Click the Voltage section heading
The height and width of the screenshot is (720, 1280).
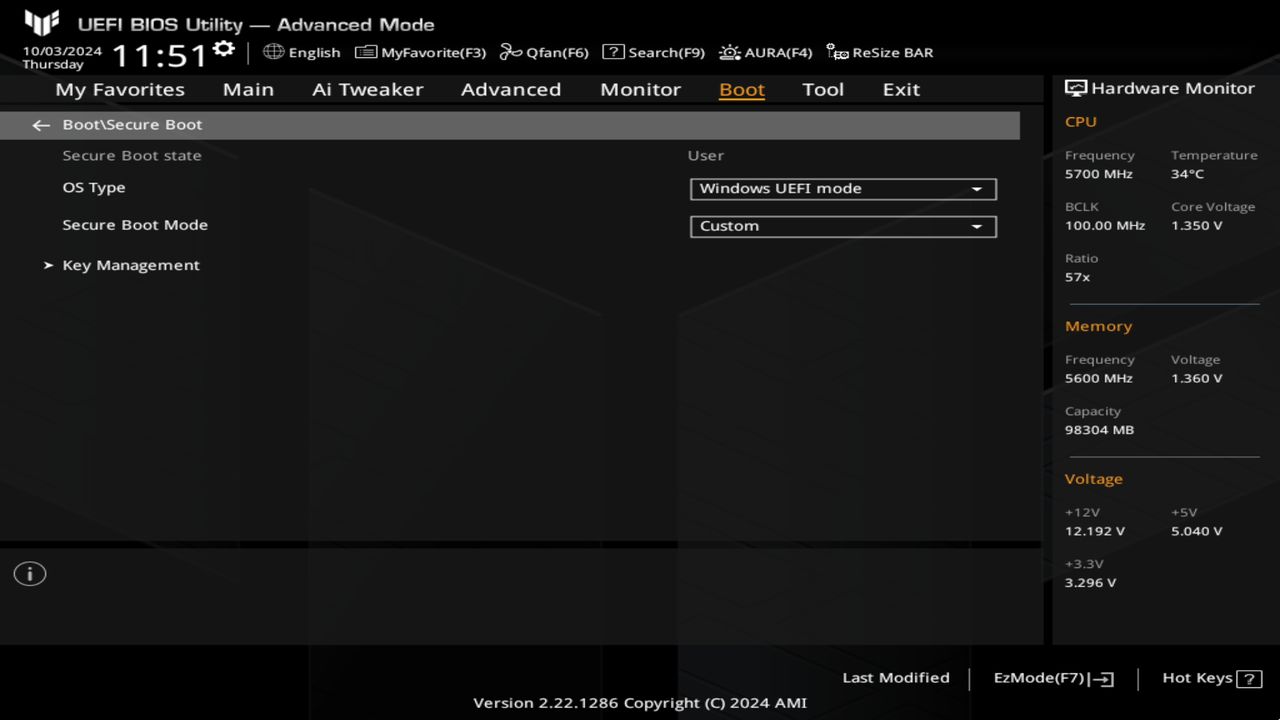click(x=1093, y=479)
